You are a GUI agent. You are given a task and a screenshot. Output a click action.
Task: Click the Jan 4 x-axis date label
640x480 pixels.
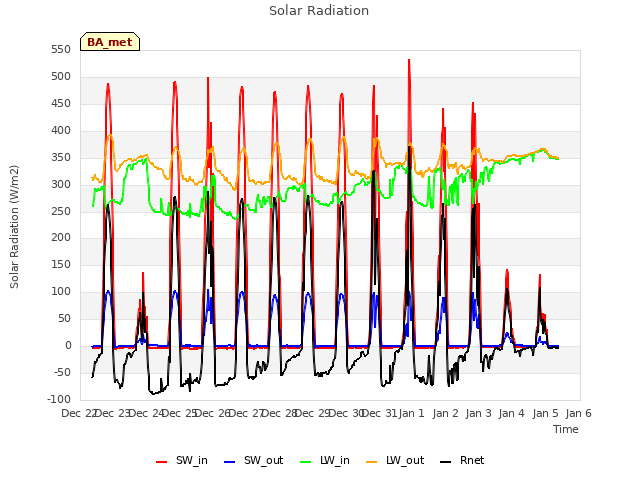click(x=511, y=413)
